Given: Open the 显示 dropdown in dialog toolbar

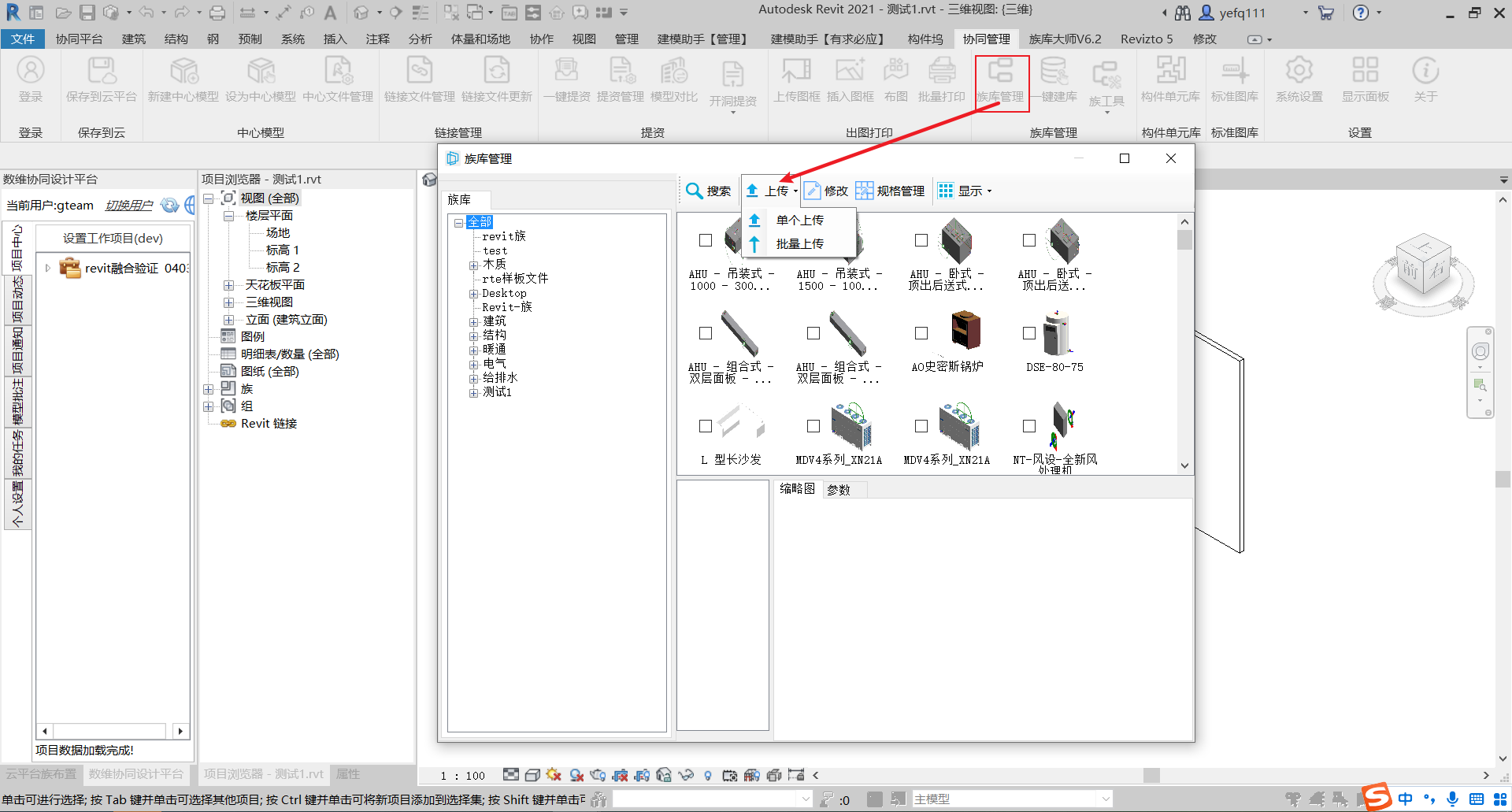Looking at the screenshot, I should tap(965, 191).
